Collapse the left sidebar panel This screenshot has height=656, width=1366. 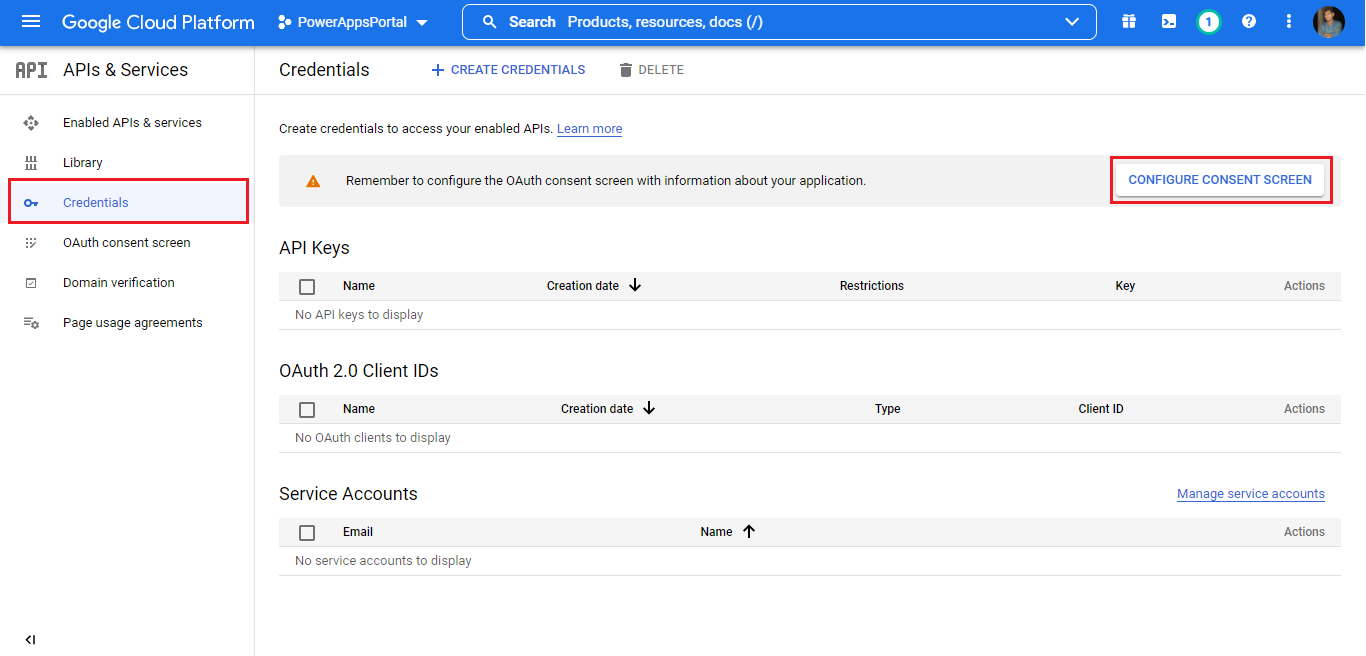tap(30, 640)
